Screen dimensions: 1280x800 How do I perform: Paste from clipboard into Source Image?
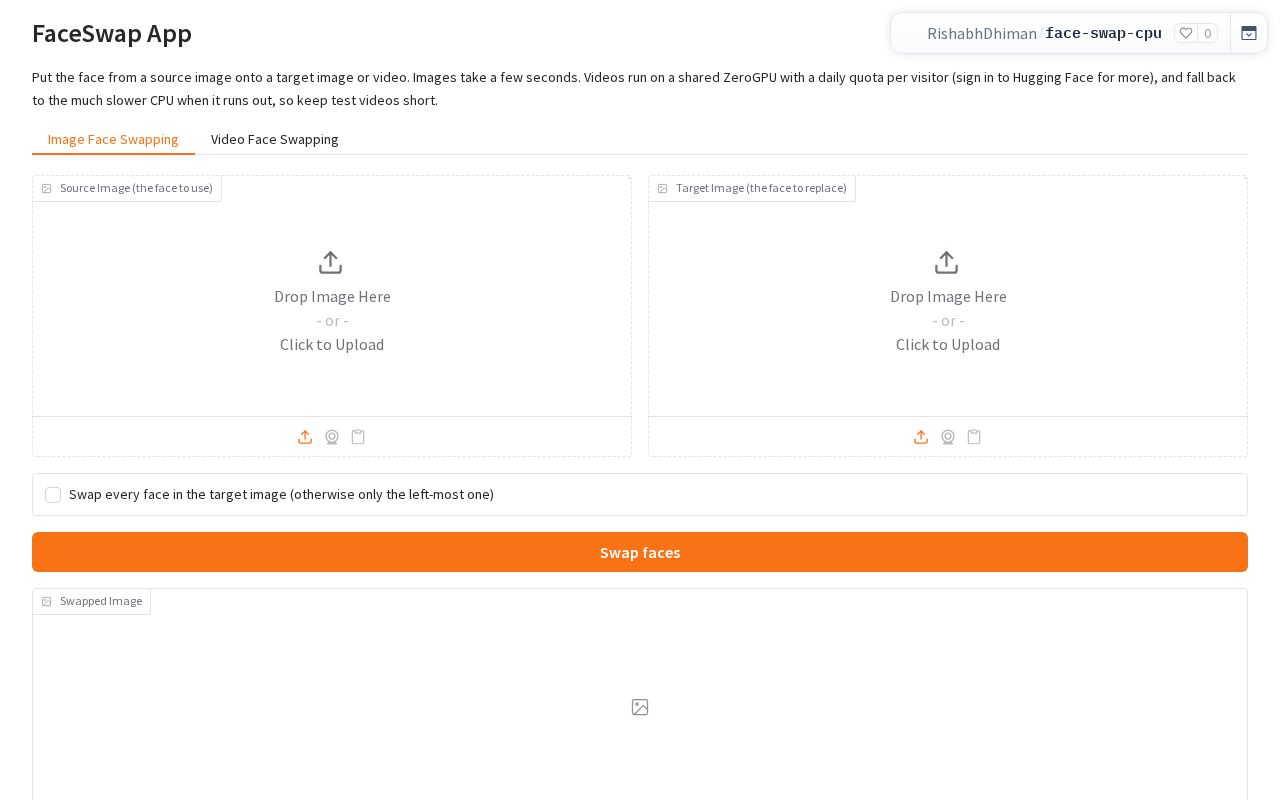[x=358, y=437]
